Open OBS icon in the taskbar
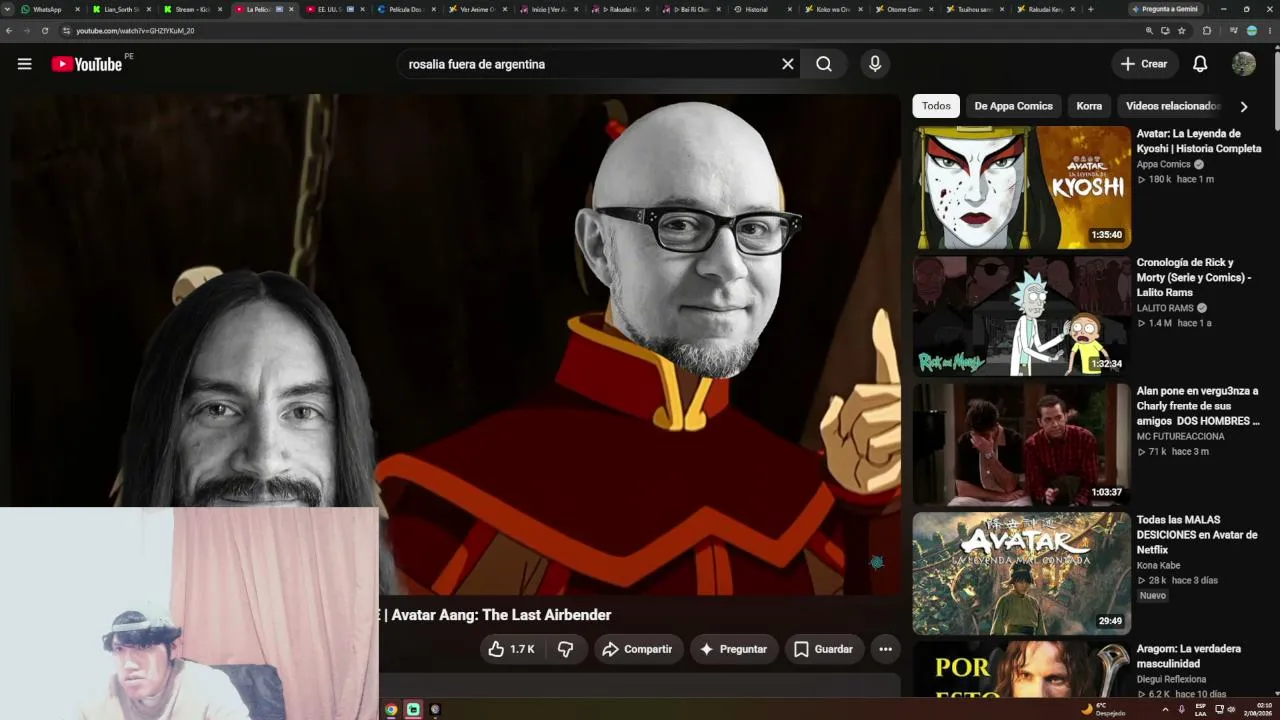The image size is (1280, 720). pyautogui.click(x=435, y=710)
